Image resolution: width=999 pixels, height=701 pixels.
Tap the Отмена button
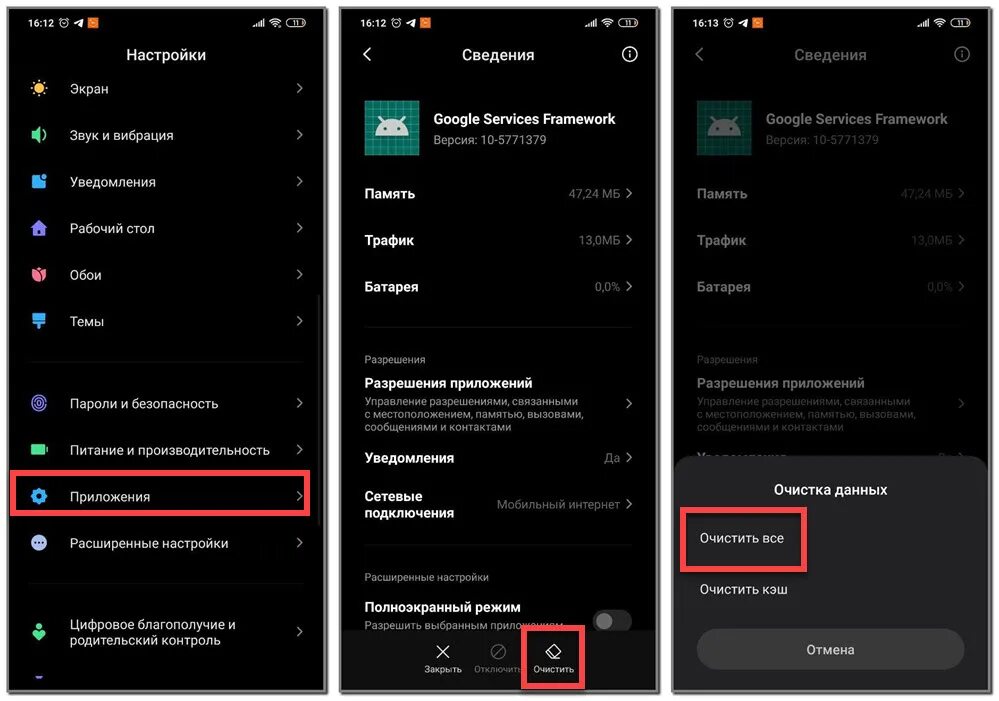pos(830,649)
